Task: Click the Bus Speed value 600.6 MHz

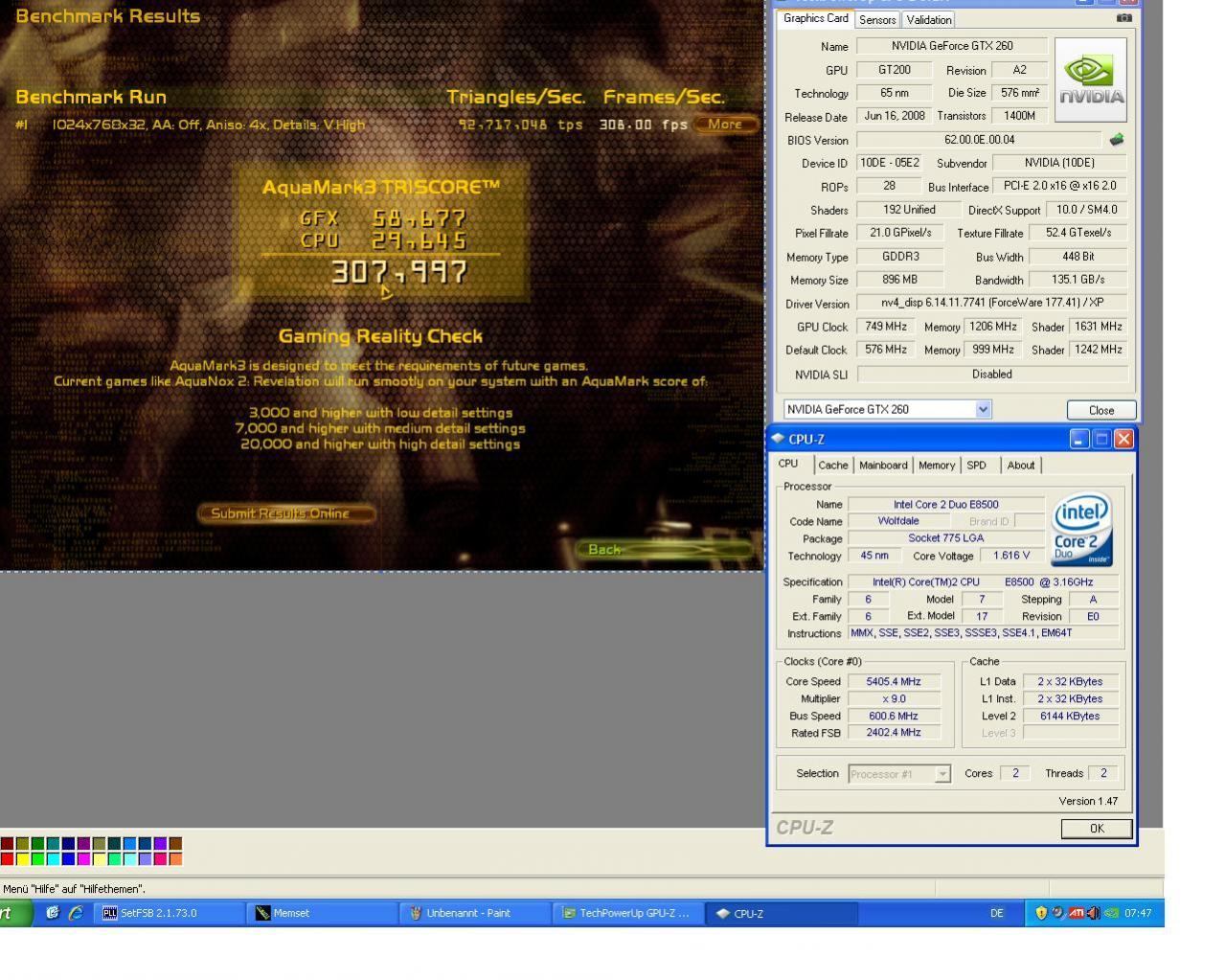Action: [894, 717]
